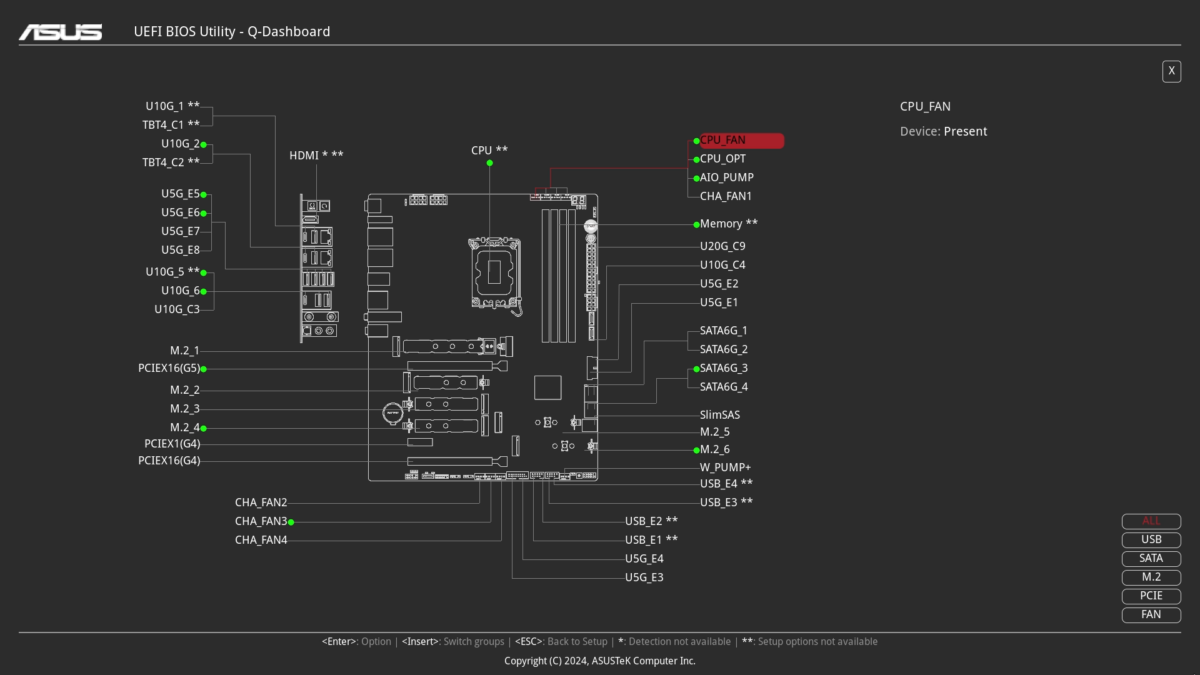The image size is (1200, 675).
Task: Select the M.2_1 slot label
Action: [x=184, y=350]
